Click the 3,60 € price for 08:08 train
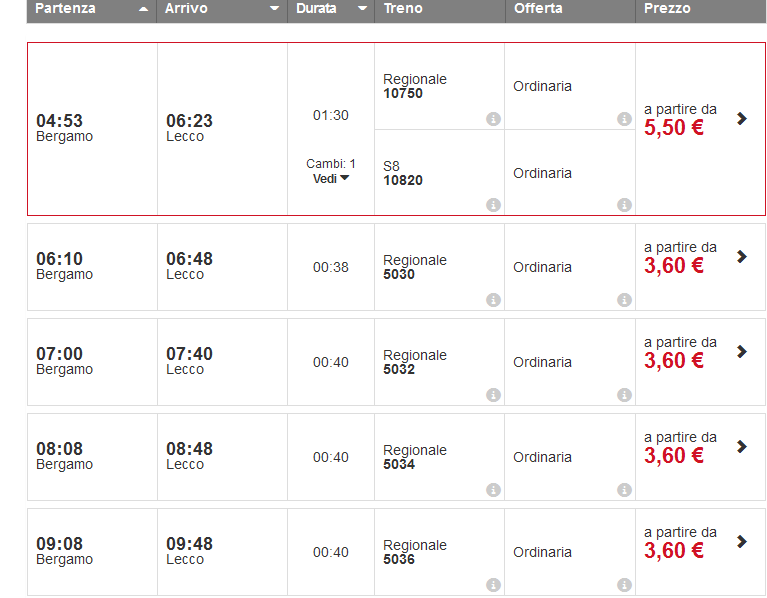Screen dimensions: 767x598 674,456
